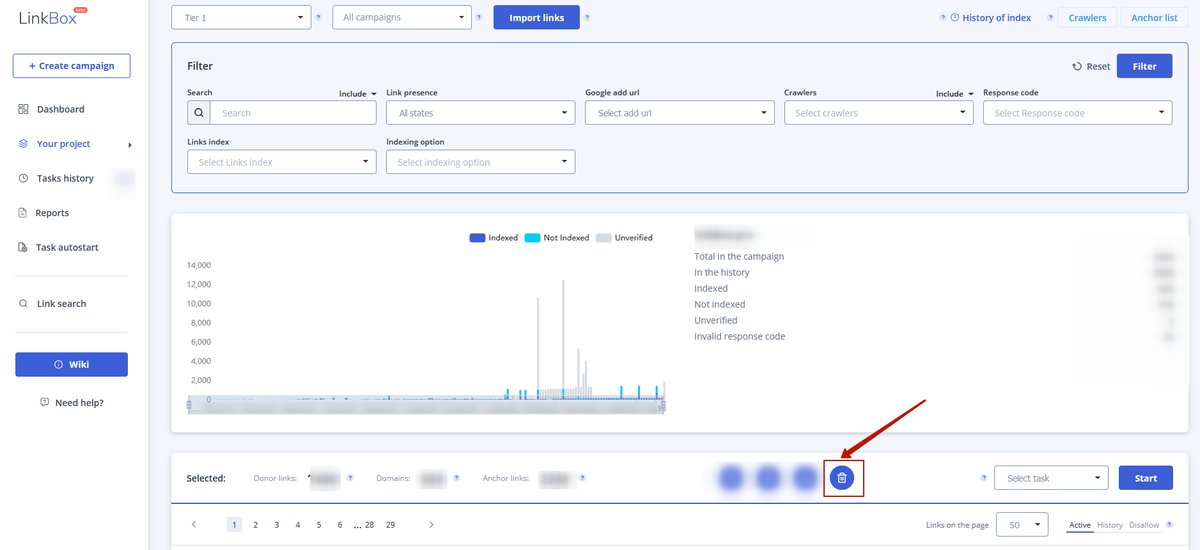Switch to the Disallow tab
1200x550 pixels.
[1144, 525]
